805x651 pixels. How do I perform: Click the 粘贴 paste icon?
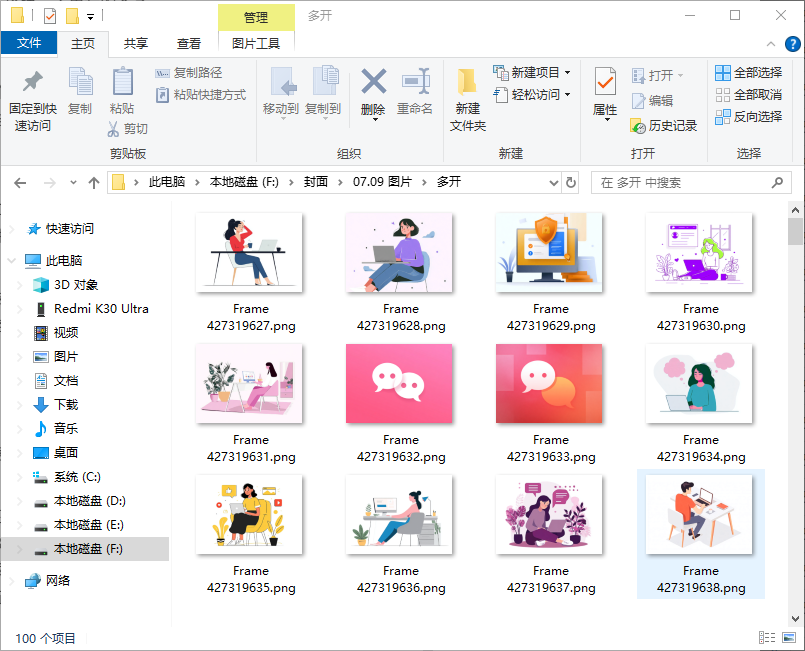pyautogui.click(x=123, y=81)
